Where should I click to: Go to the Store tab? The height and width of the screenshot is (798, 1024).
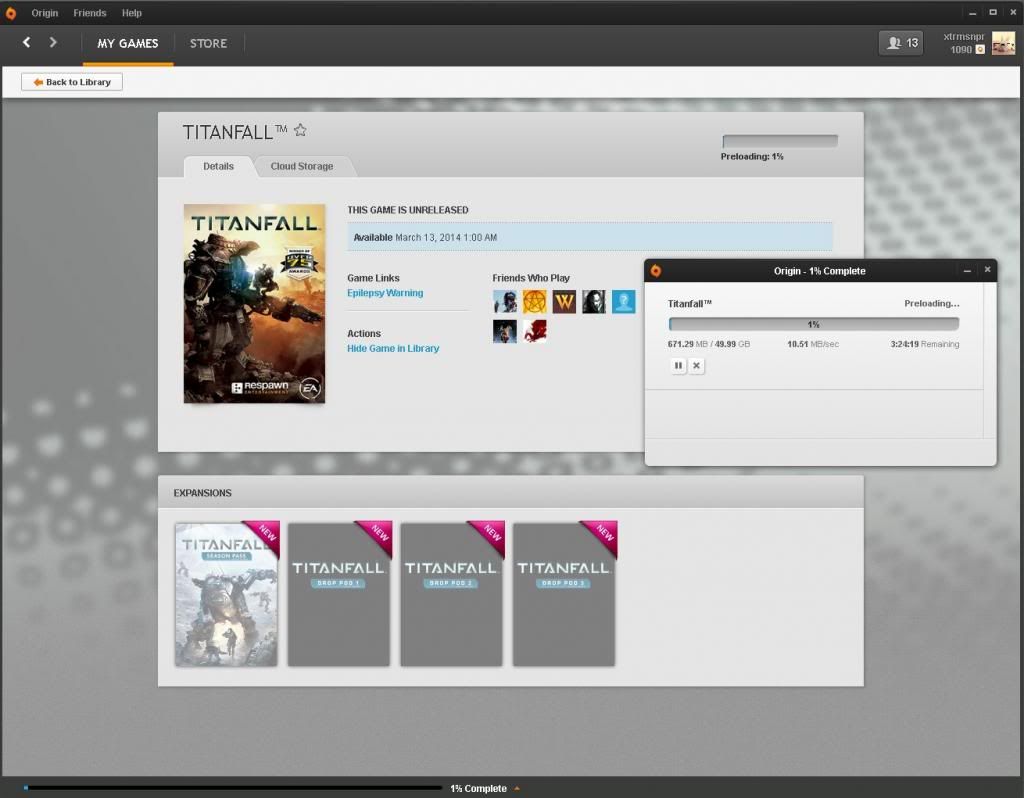pos(208,43)
